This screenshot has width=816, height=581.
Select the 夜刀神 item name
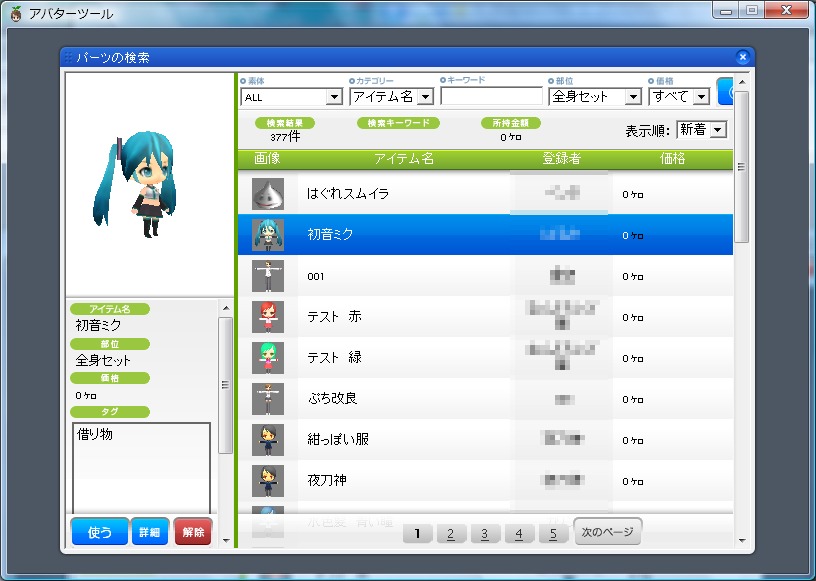(327, 480)
